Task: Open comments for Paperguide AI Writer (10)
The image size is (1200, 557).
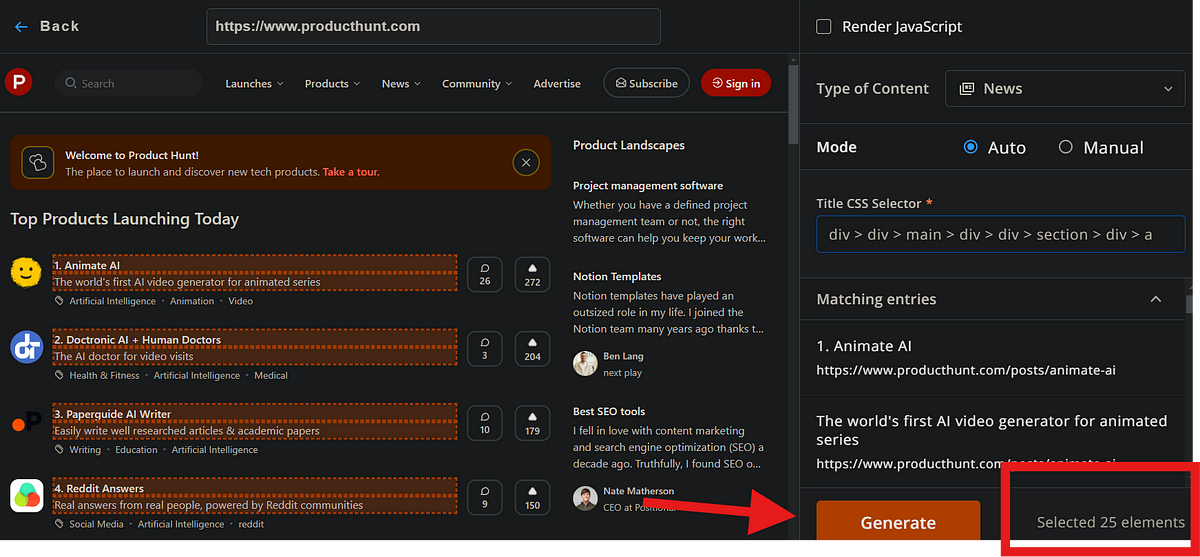Action: [x=485, y=423]
